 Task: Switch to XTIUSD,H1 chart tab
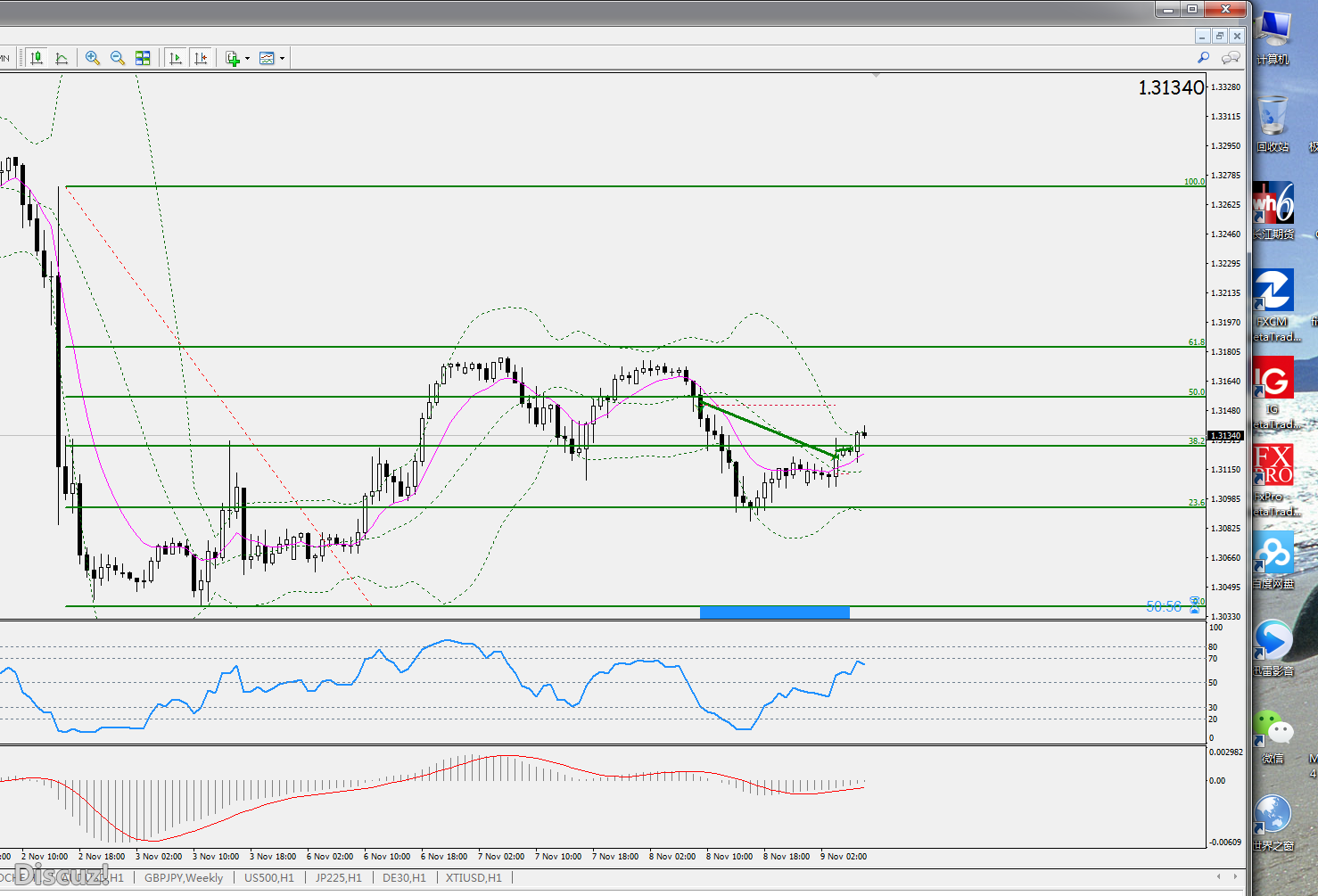point(474,878)
